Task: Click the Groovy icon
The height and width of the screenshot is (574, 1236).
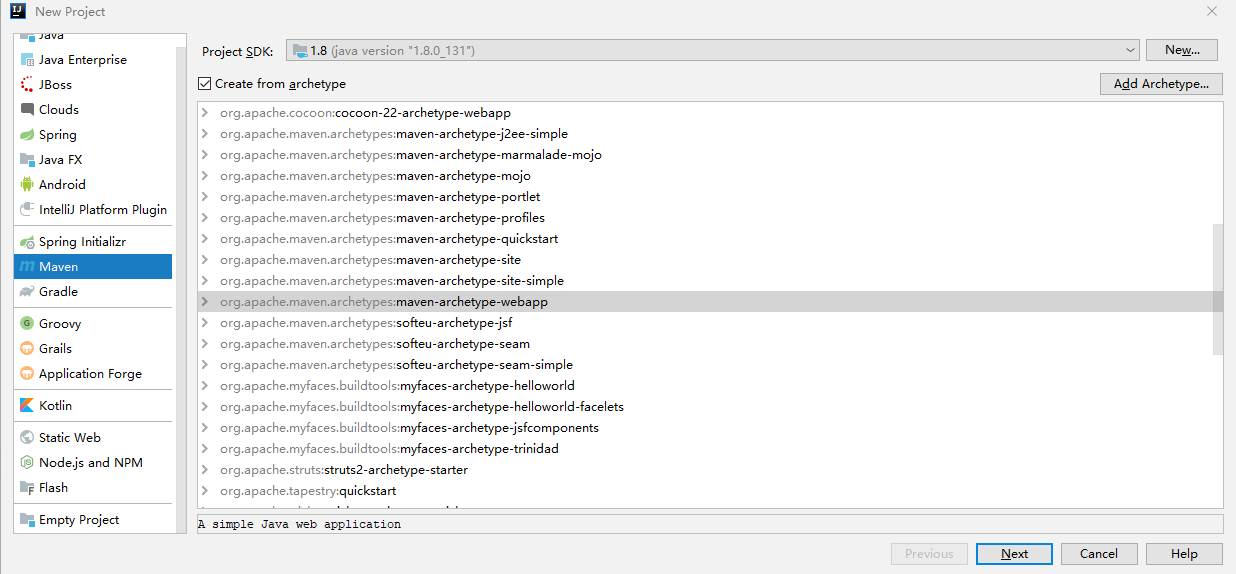Action: (27, 324)
